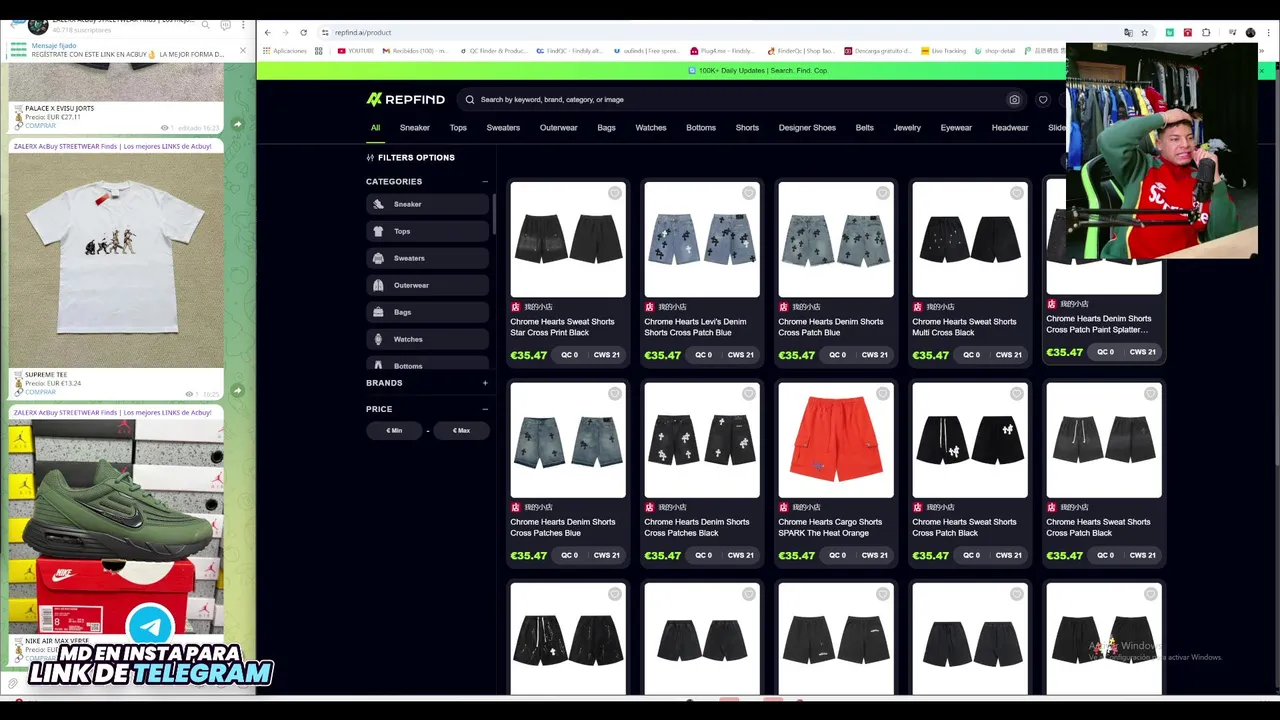The height and width of the screenshot is (720, 1280).
Task: Click CWS 21 on Star Cross Print Black
Action: [606, 355]
